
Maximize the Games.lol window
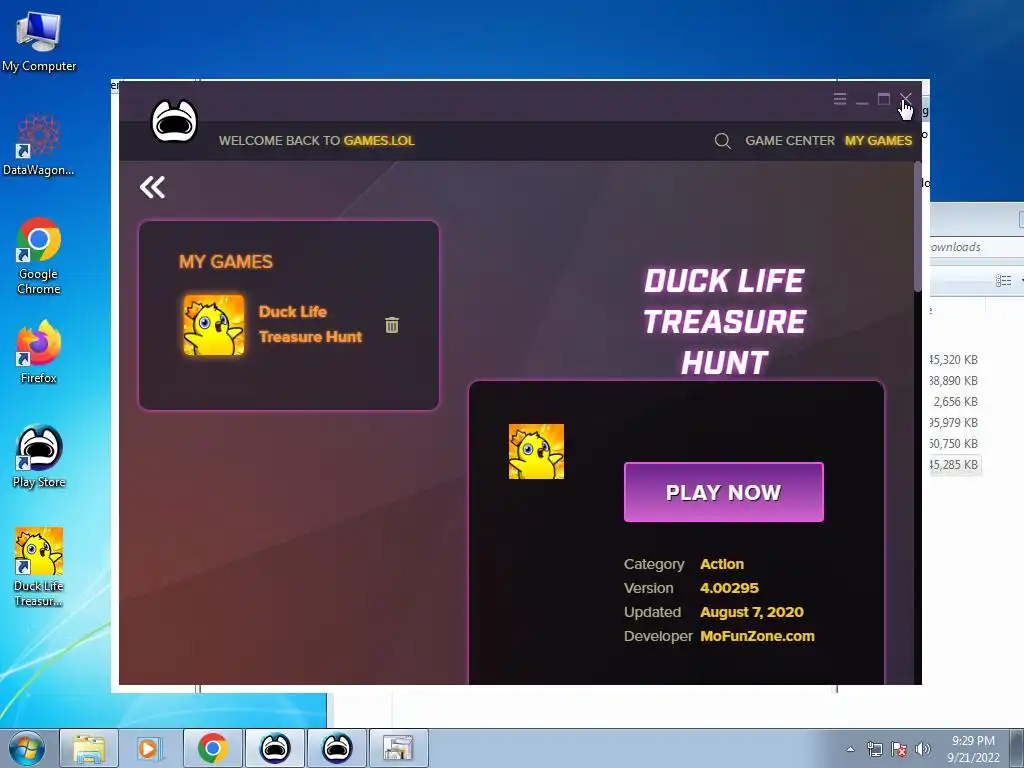coord(884,99)
